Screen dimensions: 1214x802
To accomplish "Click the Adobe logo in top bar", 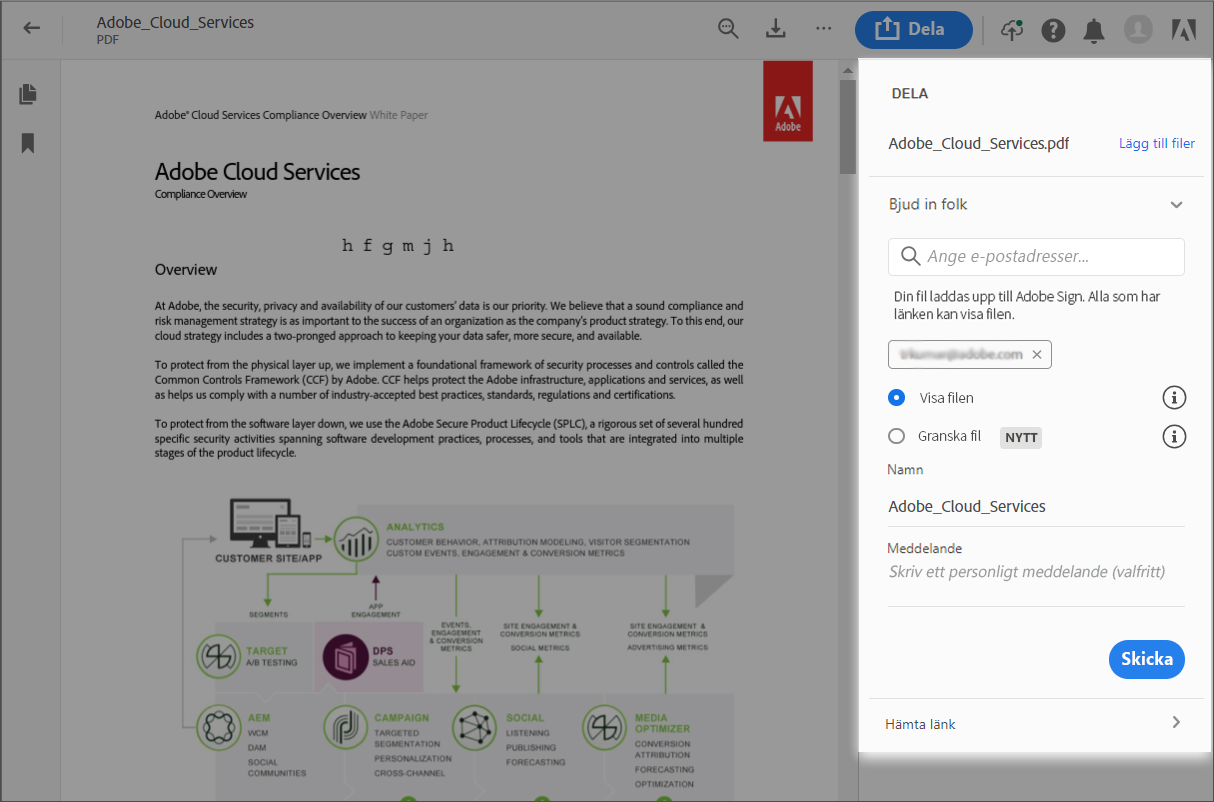I will [1183, 30].
